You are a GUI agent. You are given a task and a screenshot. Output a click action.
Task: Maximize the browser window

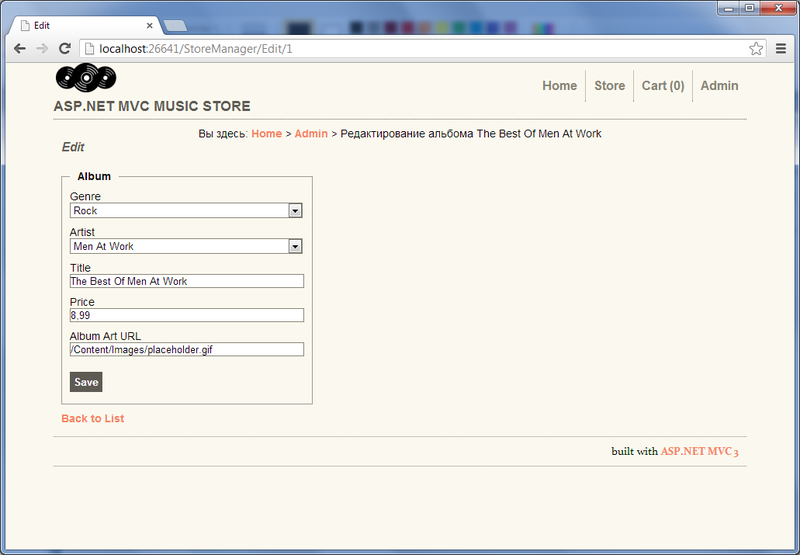(749, 8)
